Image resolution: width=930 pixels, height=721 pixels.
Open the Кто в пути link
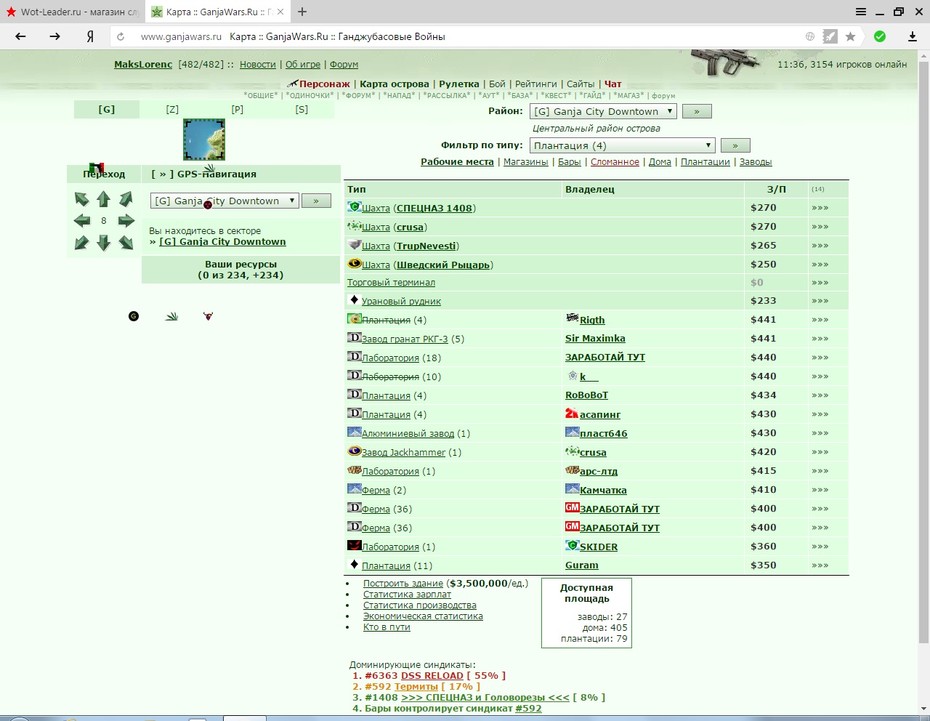tap(387, 627)
